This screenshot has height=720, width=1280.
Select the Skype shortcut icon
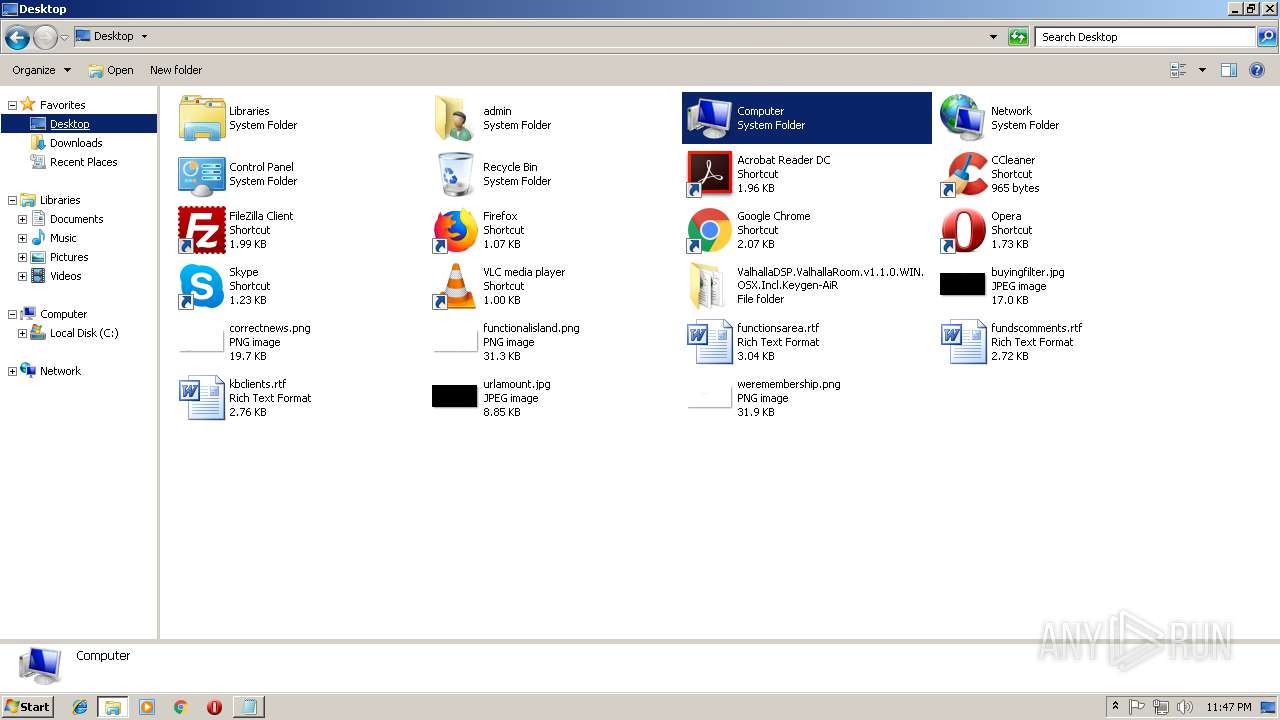(202, 286)
